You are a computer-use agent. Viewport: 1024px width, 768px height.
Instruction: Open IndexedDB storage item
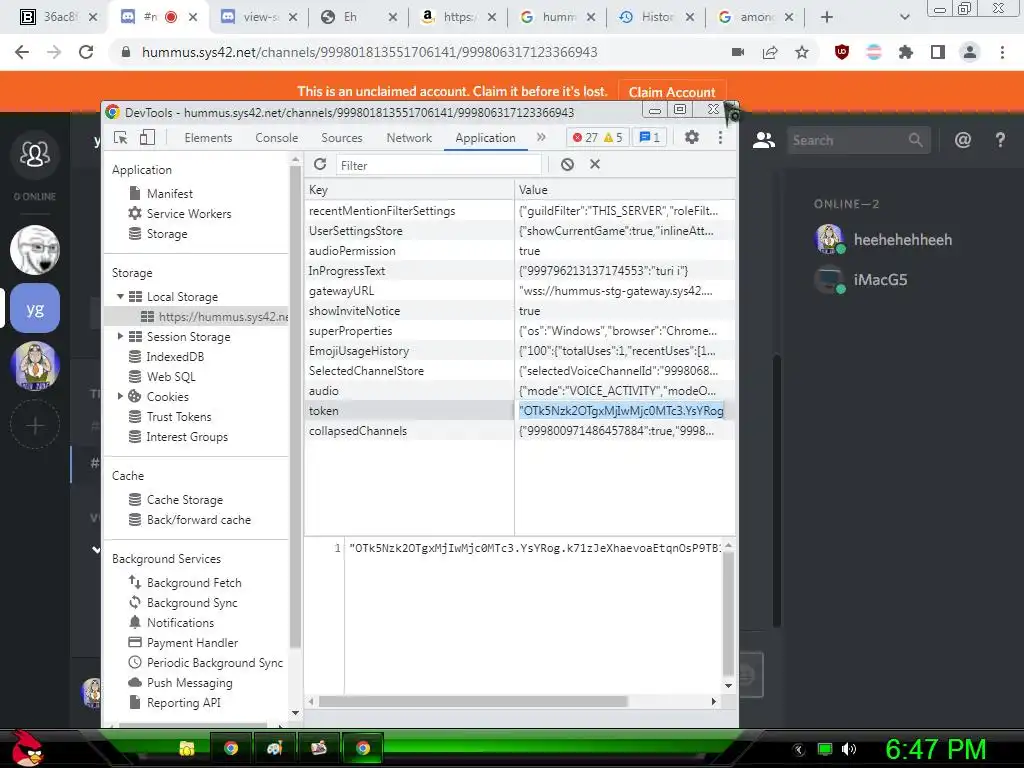coord(174,357)
